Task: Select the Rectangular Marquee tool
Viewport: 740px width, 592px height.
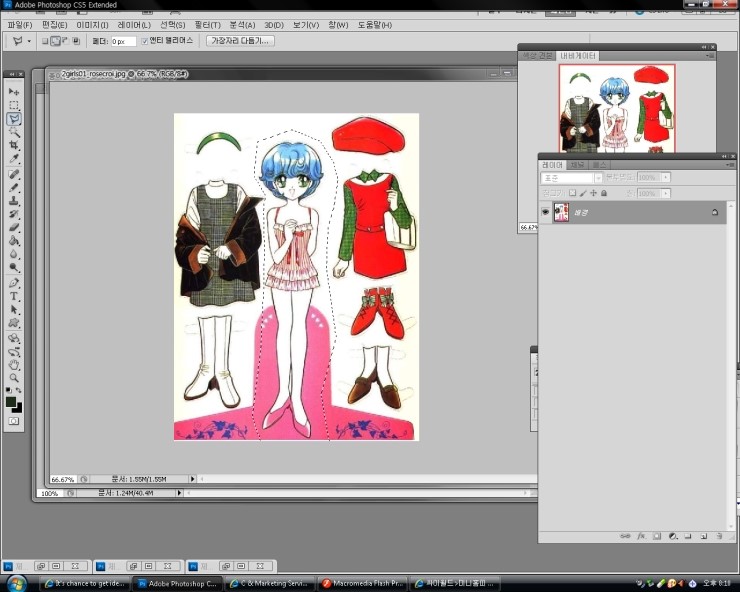Action: tap(14, 105)
